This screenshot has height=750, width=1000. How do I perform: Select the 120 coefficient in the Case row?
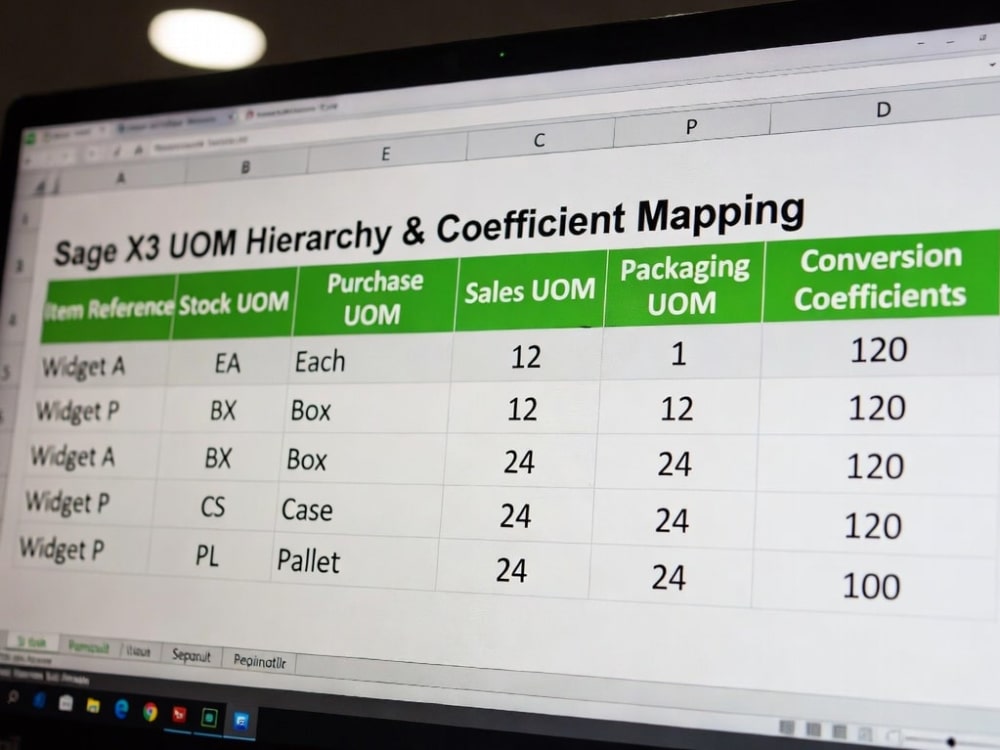pos(872,526)
